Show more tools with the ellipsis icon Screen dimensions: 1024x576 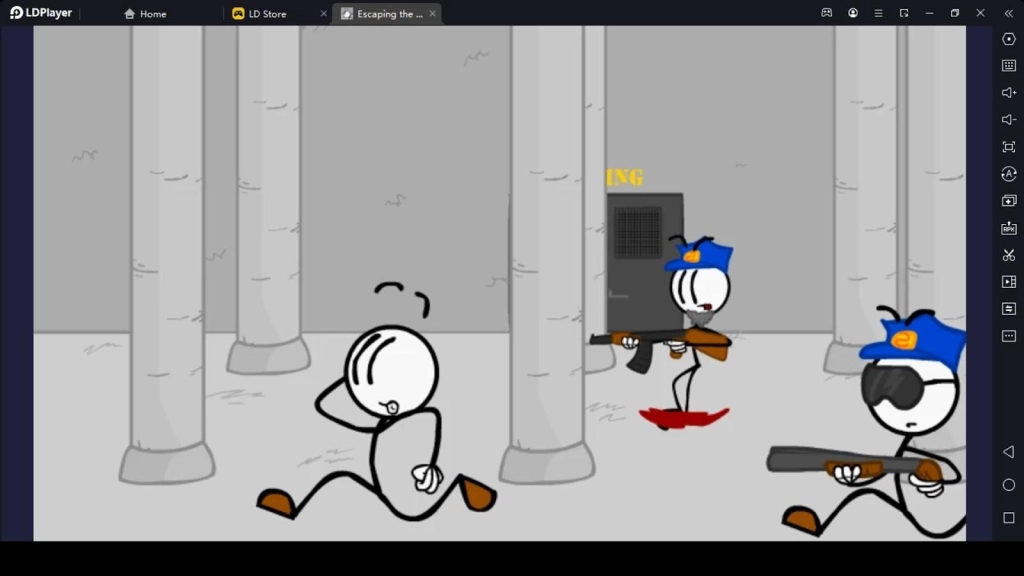(x=1009, y=336)
